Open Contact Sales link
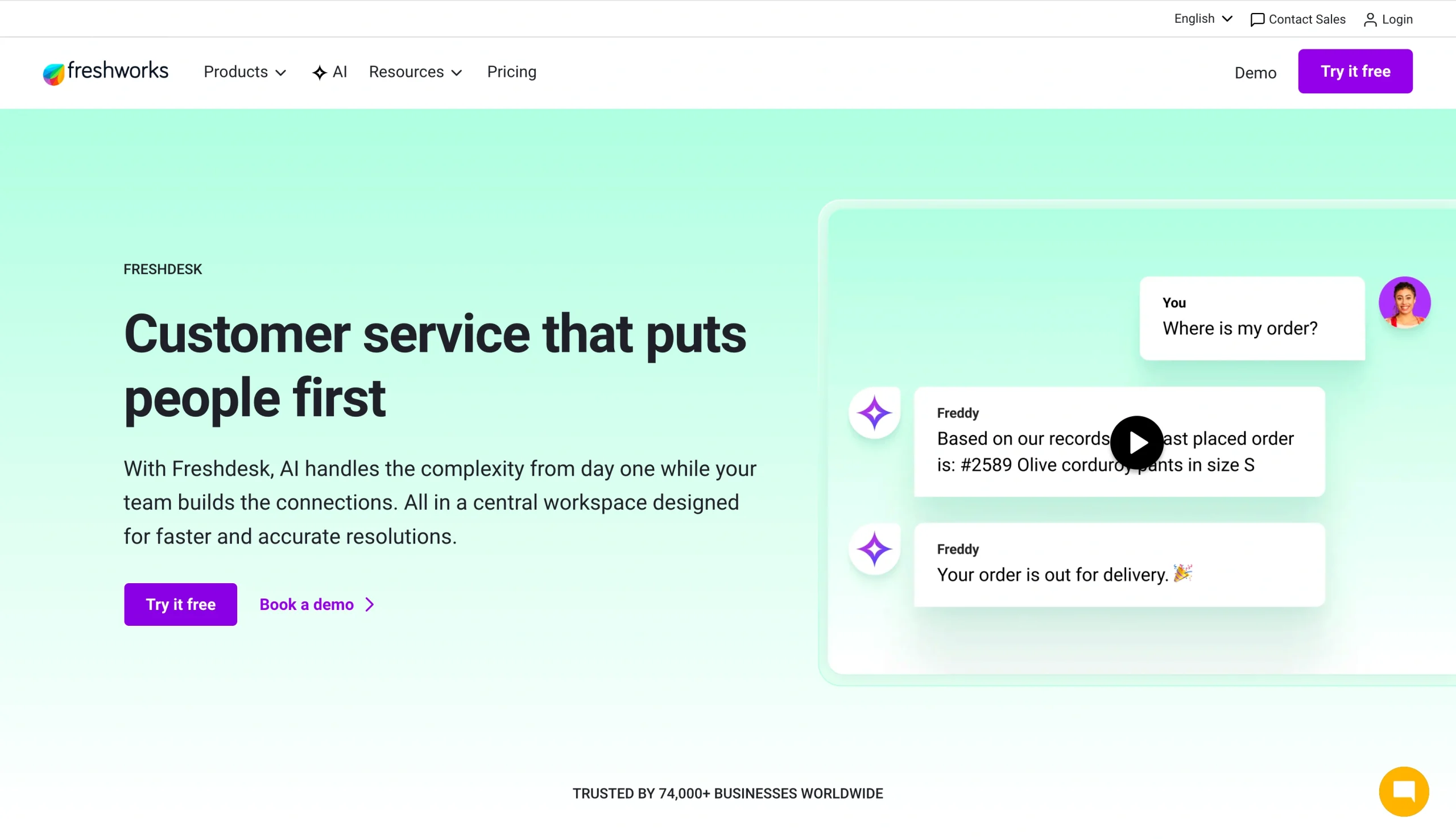 coord(1297,19)
